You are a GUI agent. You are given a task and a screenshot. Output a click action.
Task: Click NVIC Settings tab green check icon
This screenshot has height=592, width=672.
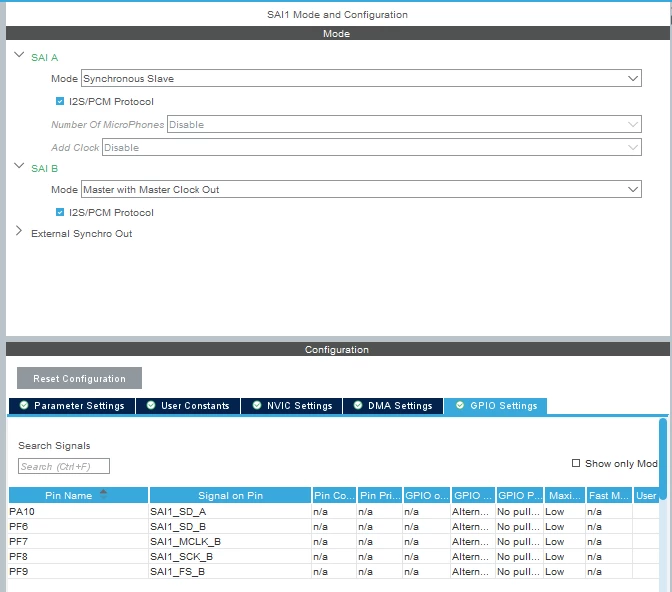tap(257, 405)
